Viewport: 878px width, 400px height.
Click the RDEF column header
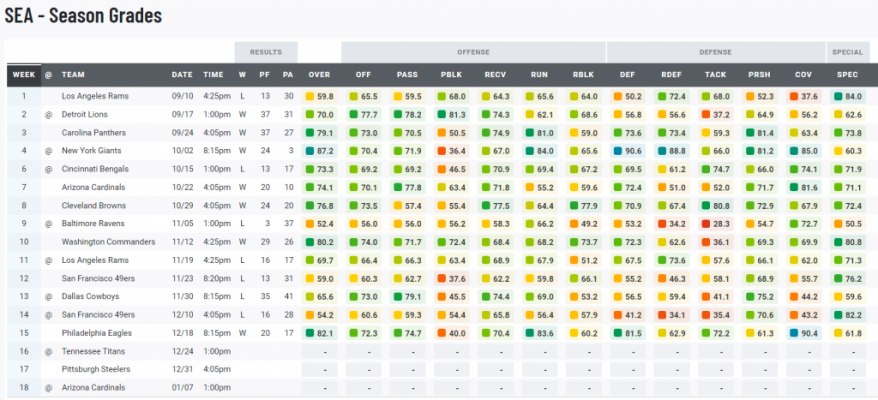671,75
